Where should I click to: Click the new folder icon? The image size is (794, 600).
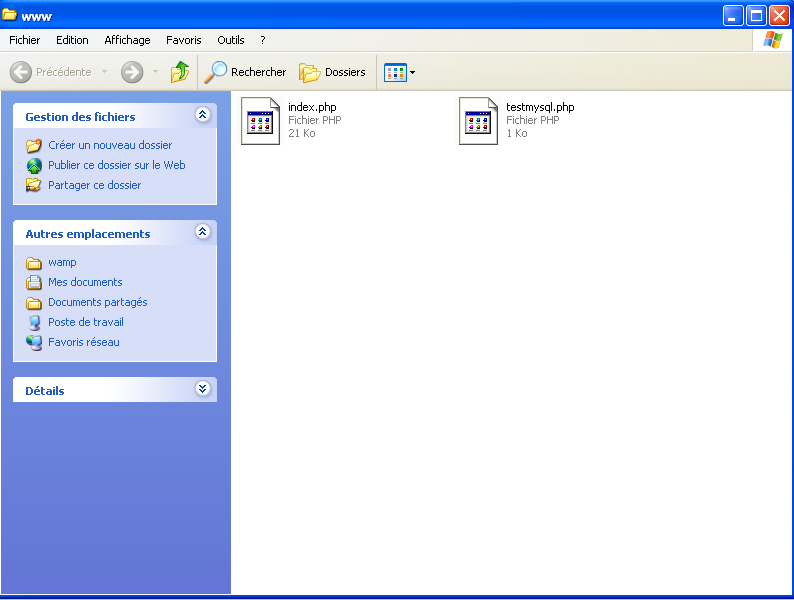[x=34, y=146]
